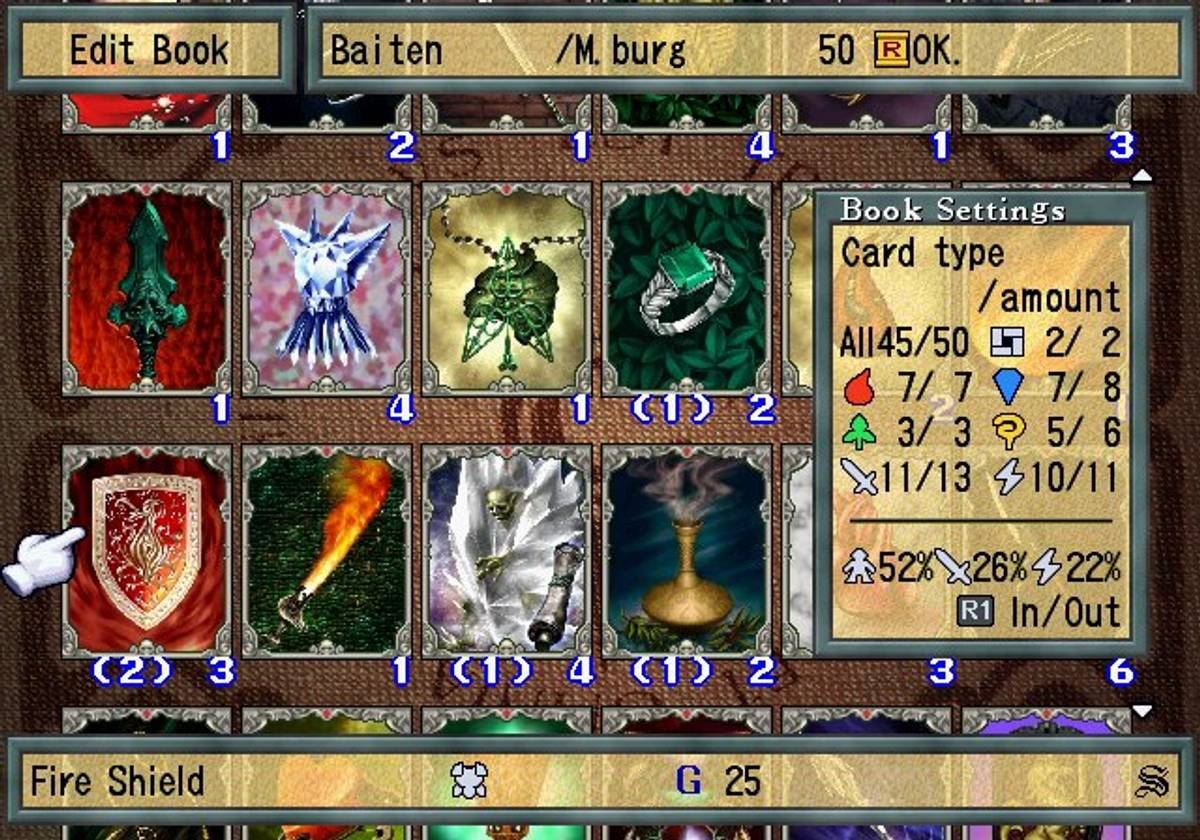This screenshot has width=1200, height=840.
Task: Click the green tree earth element icon
Action: 859,434
